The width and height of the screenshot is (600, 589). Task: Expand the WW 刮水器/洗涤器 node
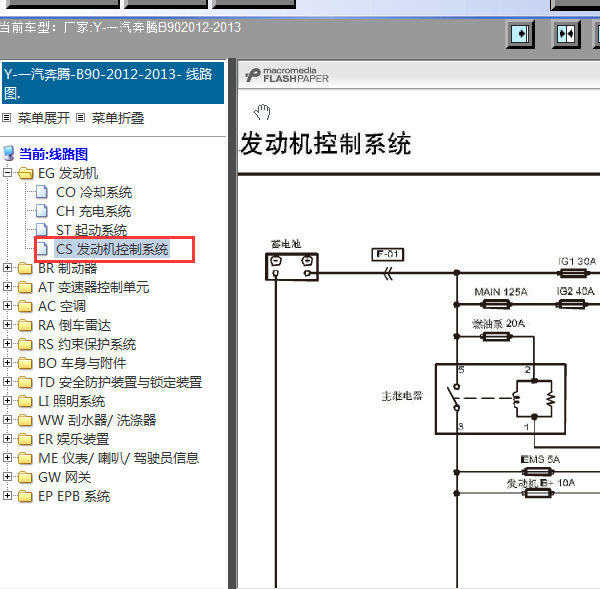pos(7,419)
